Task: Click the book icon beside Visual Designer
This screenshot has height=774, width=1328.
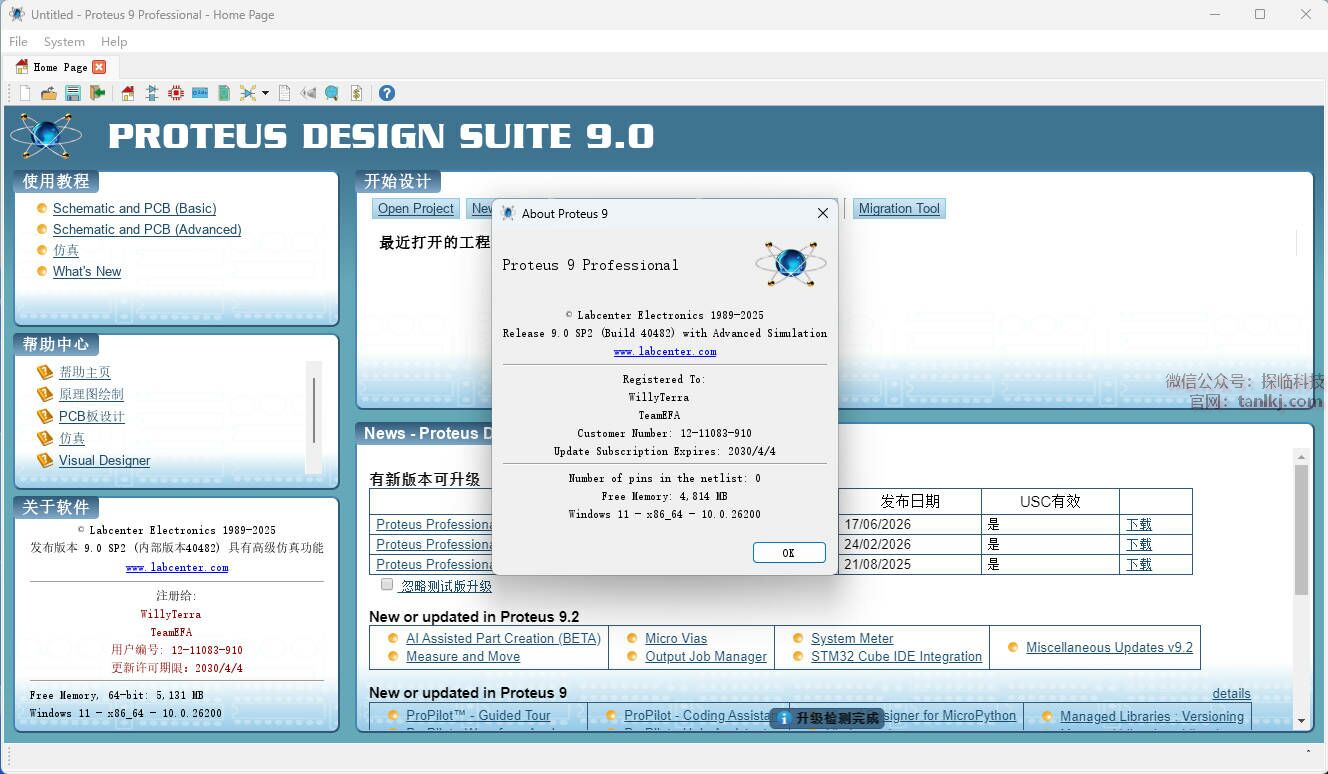Action: click(x=45, y=460)
